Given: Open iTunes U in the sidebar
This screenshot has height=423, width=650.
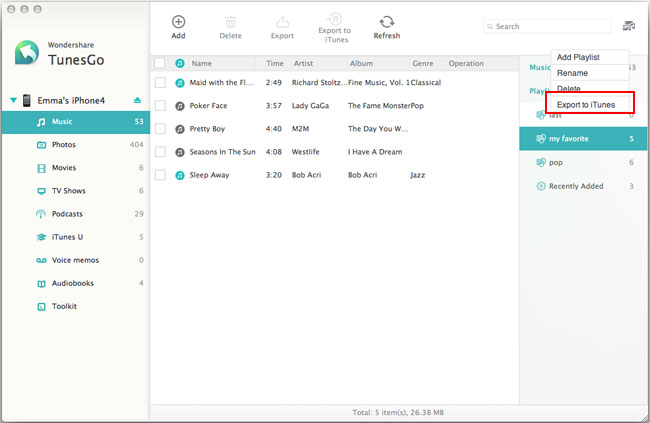Looking at the screenshot, I should [76, 237].
